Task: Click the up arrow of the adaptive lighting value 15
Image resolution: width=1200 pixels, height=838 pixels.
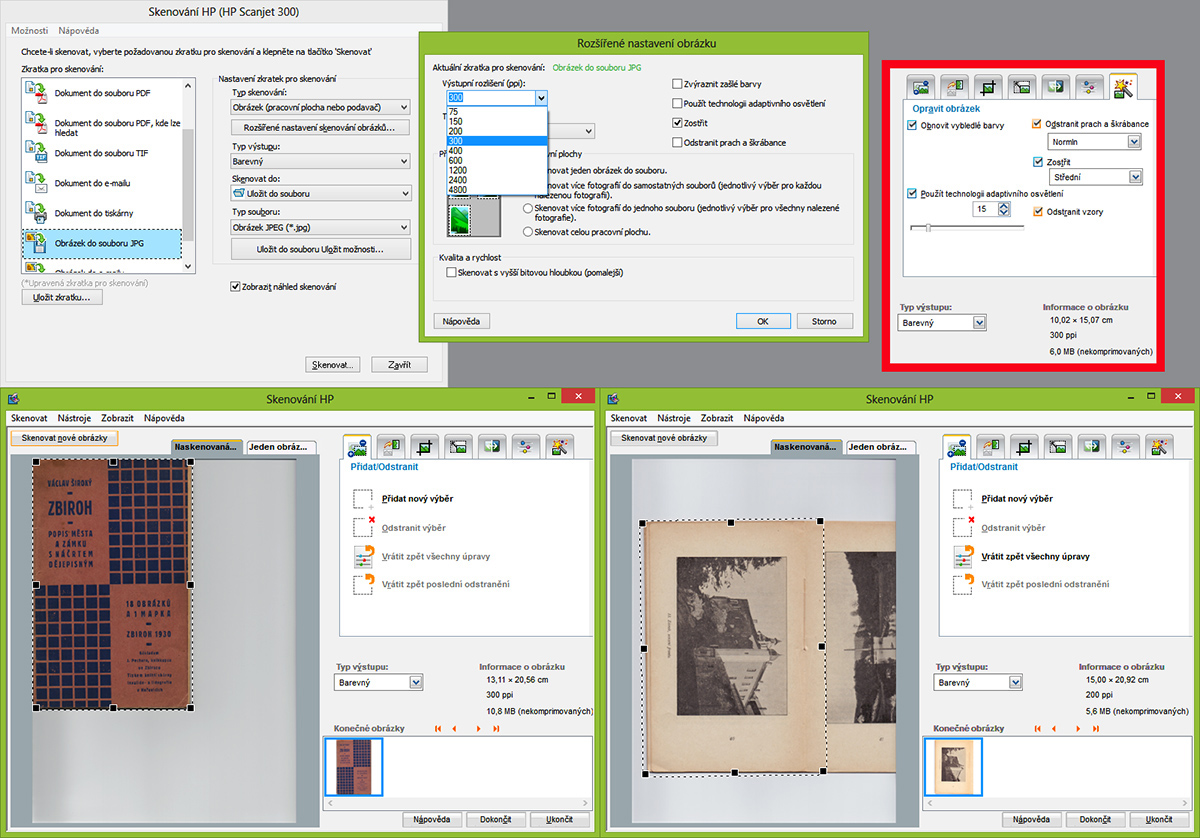Action: tap(1004, 206)
